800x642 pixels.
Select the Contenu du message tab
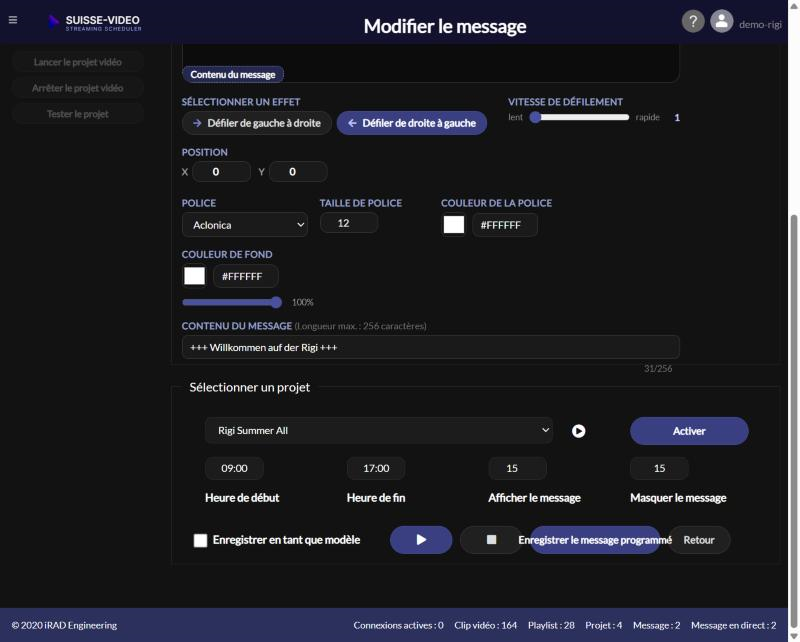(233, 75)
